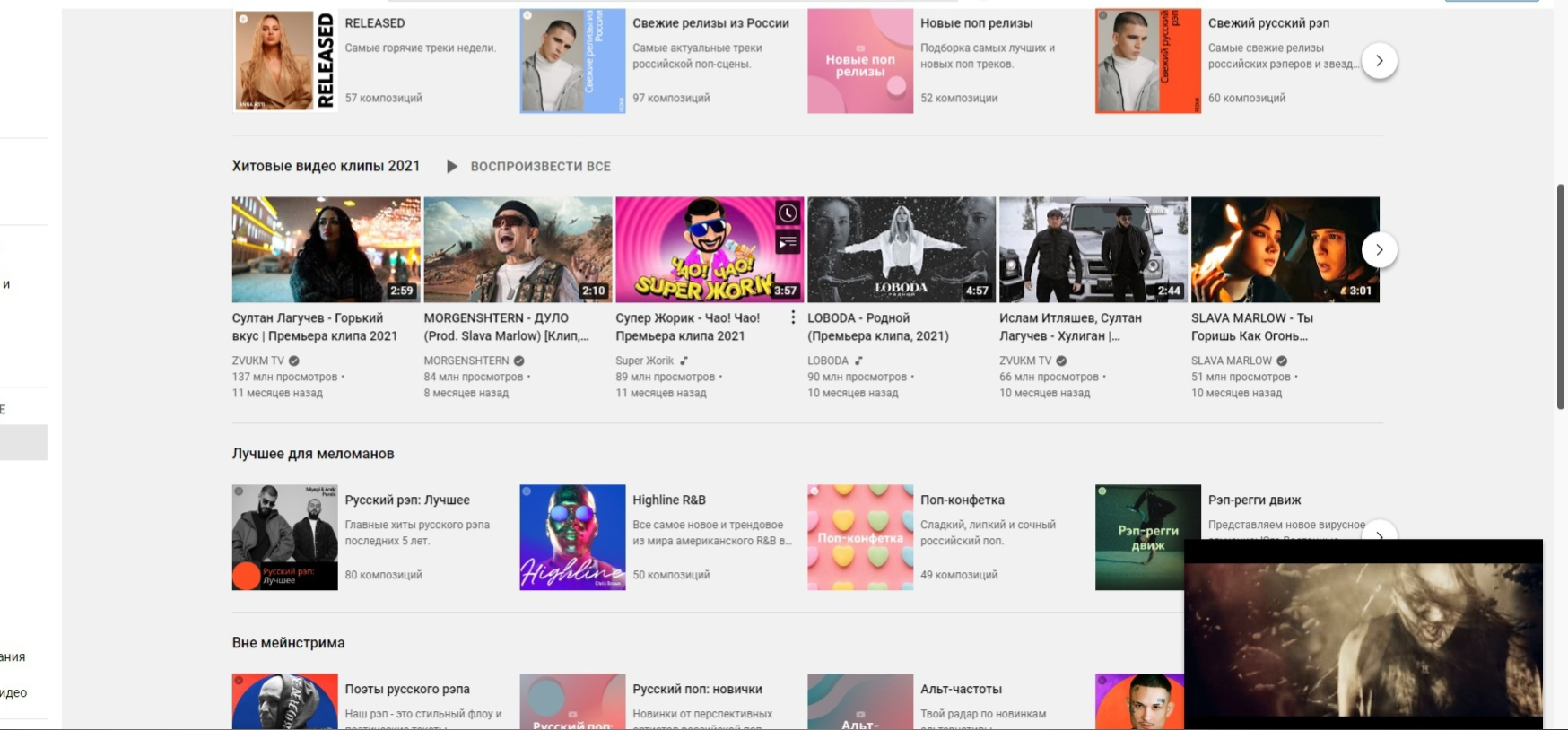This screenshot has height=730, width=1568.
Task: Play the Ислам Итляшев Хулиган thumbnail
Action: 1093,249
